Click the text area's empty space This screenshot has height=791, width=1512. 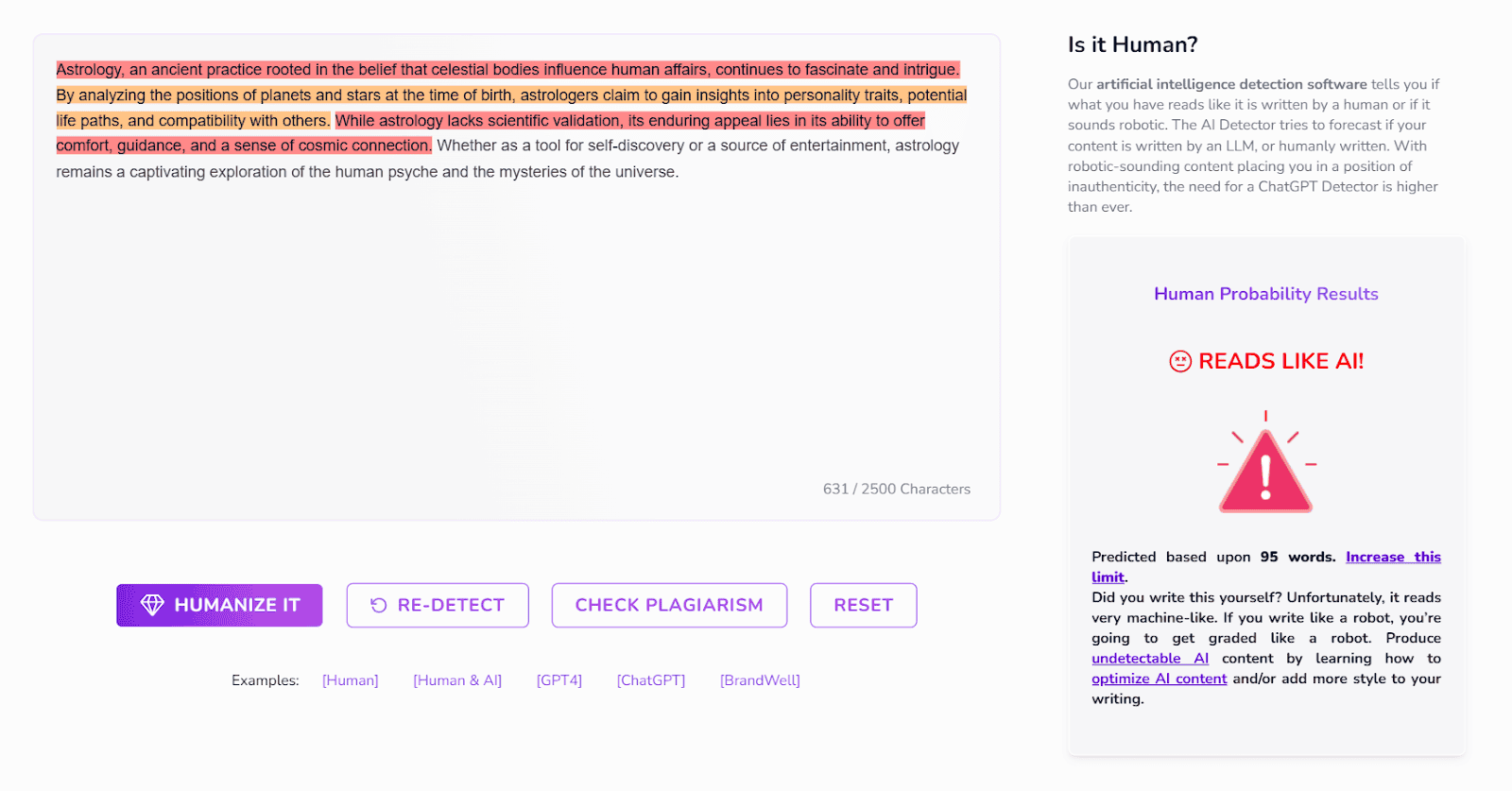coord(516,331)
